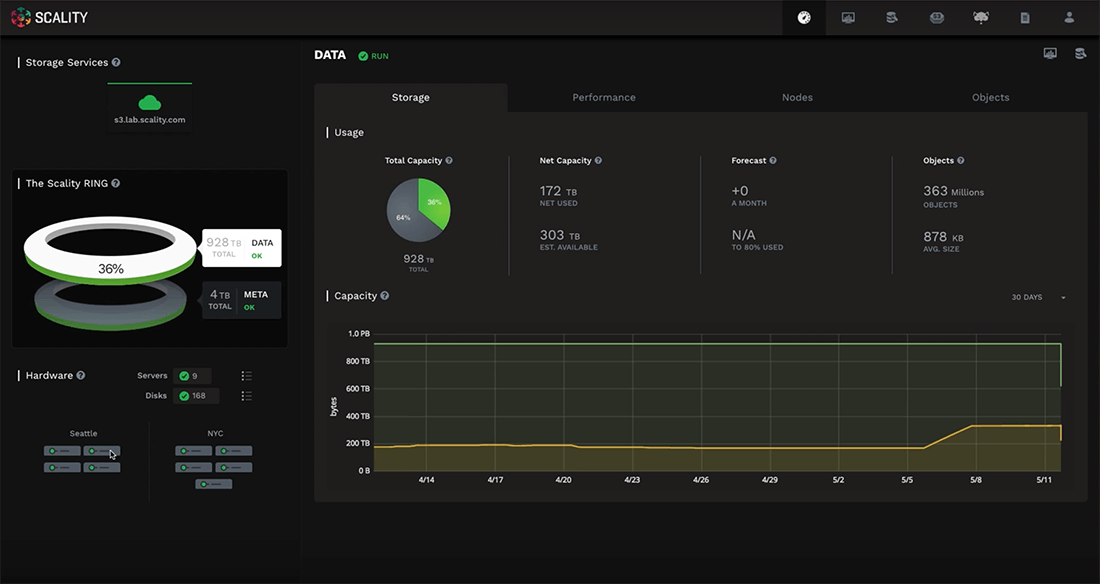Image resolution: width=1100 pixels, height=584 pixels.
Task: Select the database search icon in DATA panel header
Action: coord(1080,53)
